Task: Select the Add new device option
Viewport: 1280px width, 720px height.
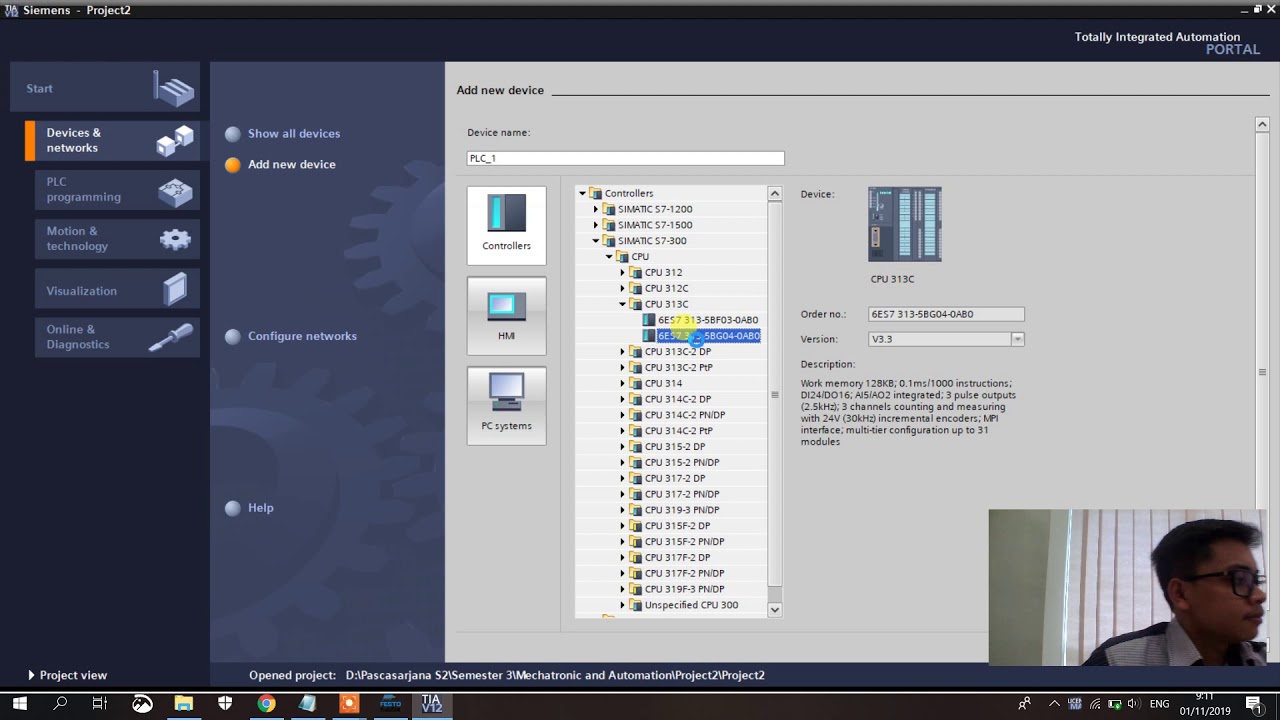Action: pos(292,164)
